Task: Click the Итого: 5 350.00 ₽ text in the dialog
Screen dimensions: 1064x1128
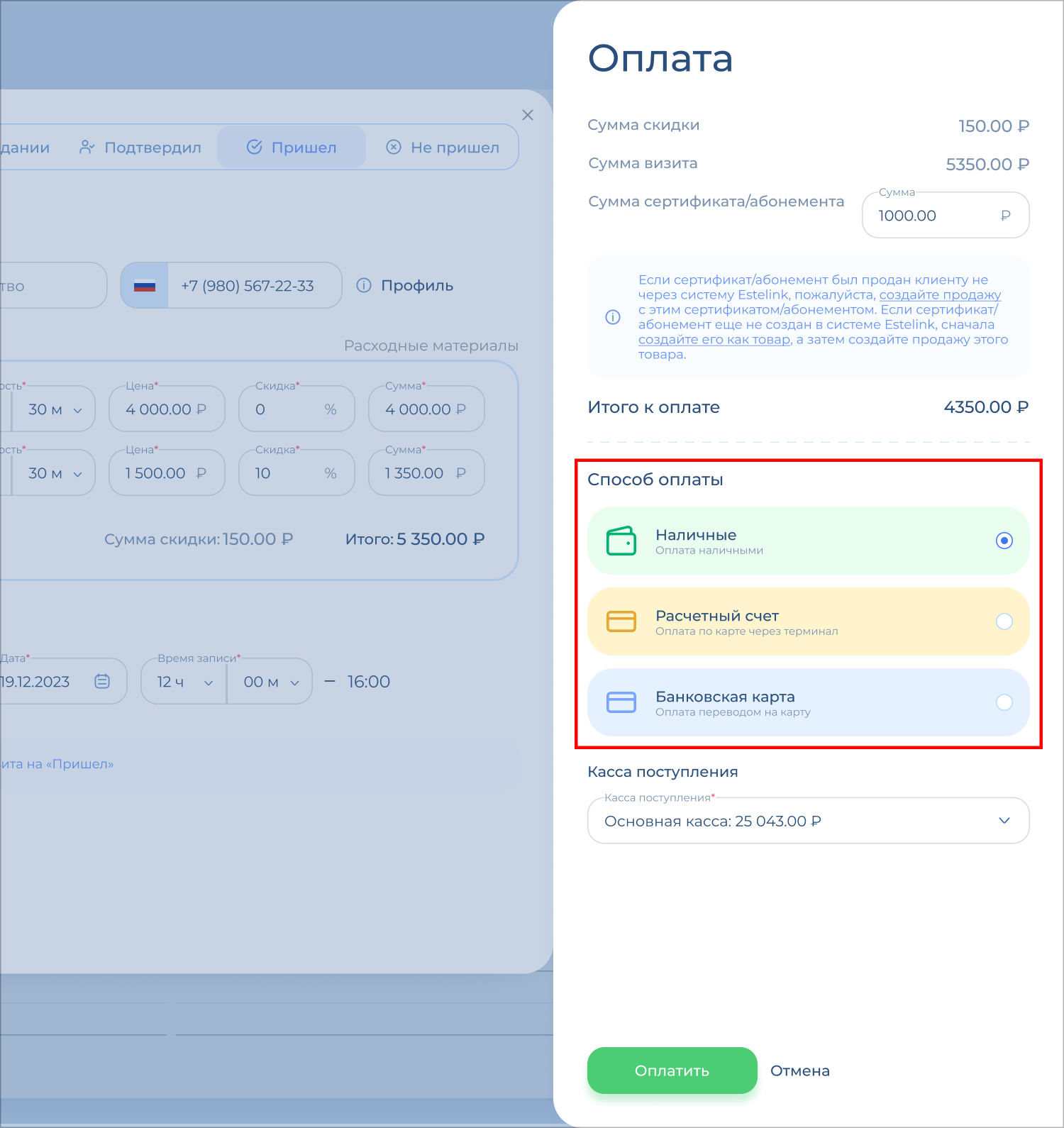Action: click(415, 539)
